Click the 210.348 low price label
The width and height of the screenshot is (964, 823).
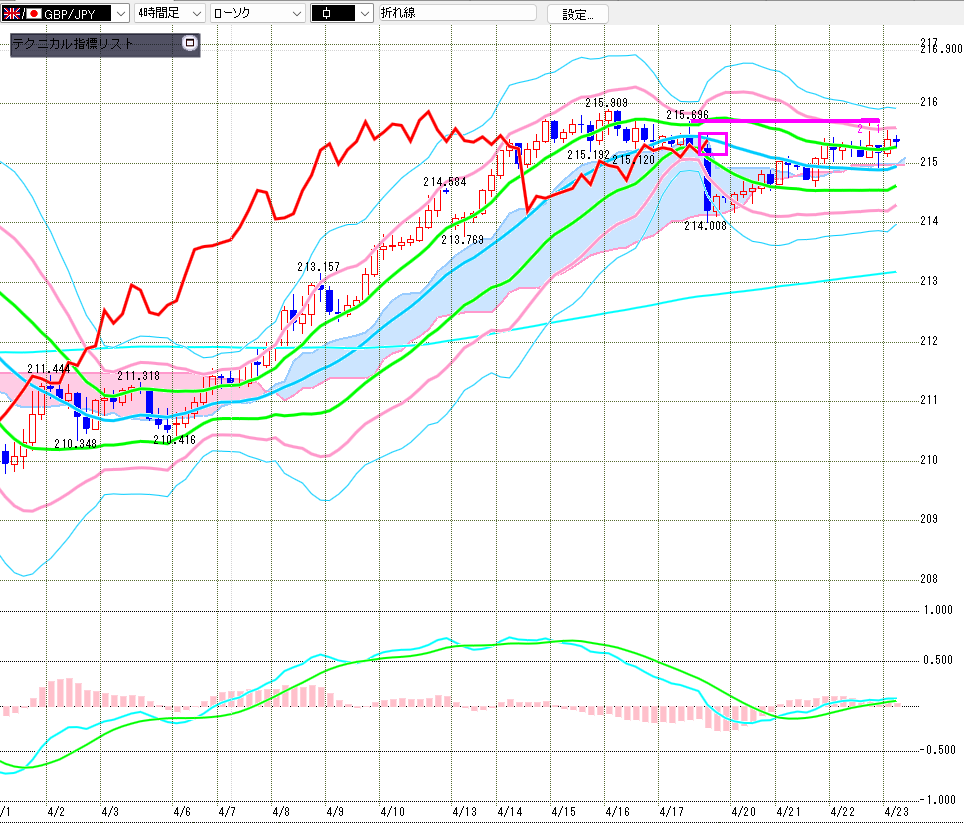[75, 443]
